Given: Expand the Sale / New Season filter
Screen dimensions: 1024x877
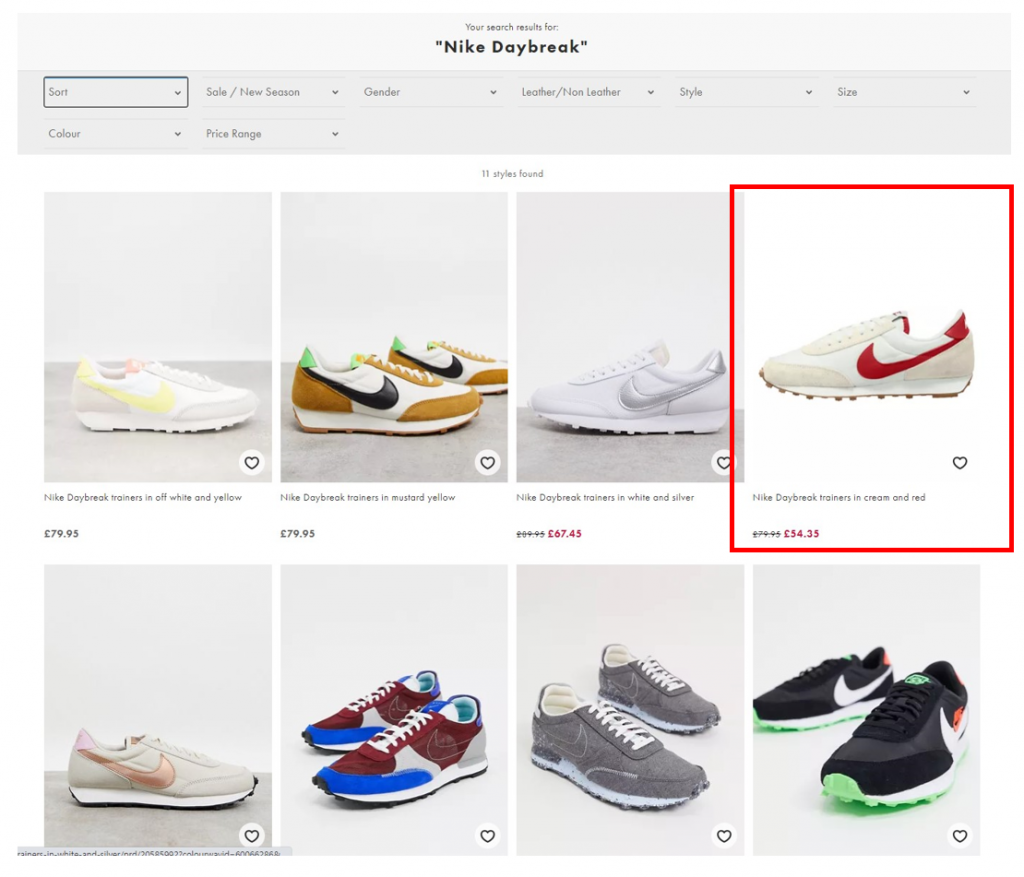Looking at the screenshot, I should click(273, 92).
